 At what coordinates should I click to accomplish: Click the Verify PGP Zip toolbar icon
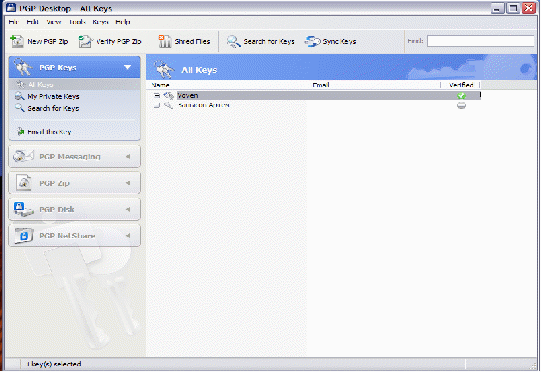[85, 41]
